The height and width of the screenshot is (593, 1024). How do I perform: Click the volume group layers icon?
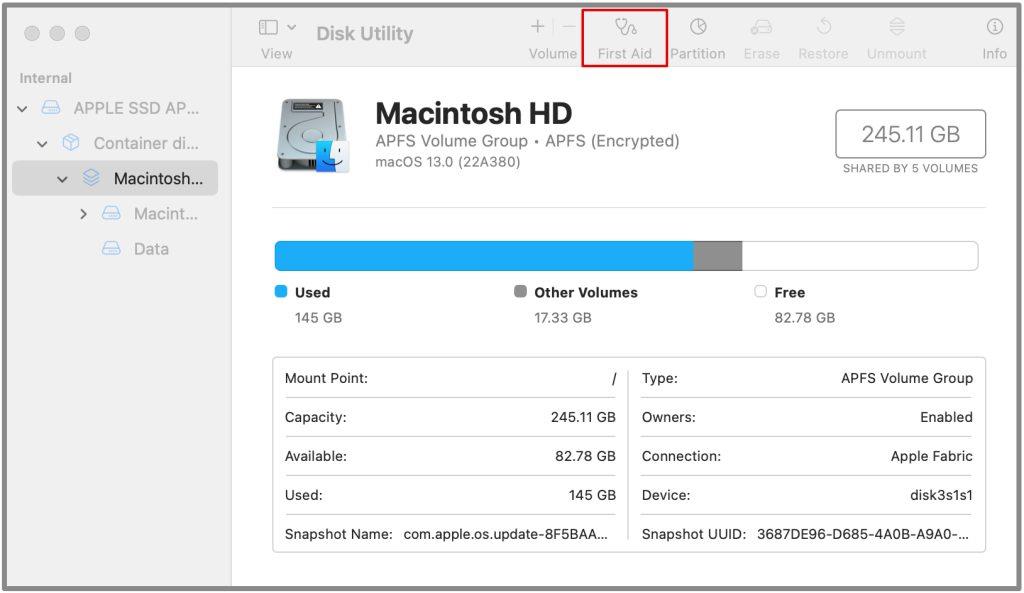point(91,178)
